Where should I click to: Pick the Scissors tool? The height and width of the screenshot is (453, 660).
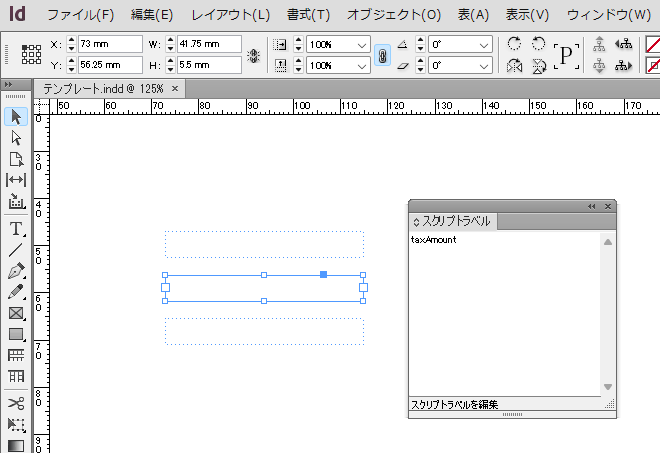click(16, 402)
